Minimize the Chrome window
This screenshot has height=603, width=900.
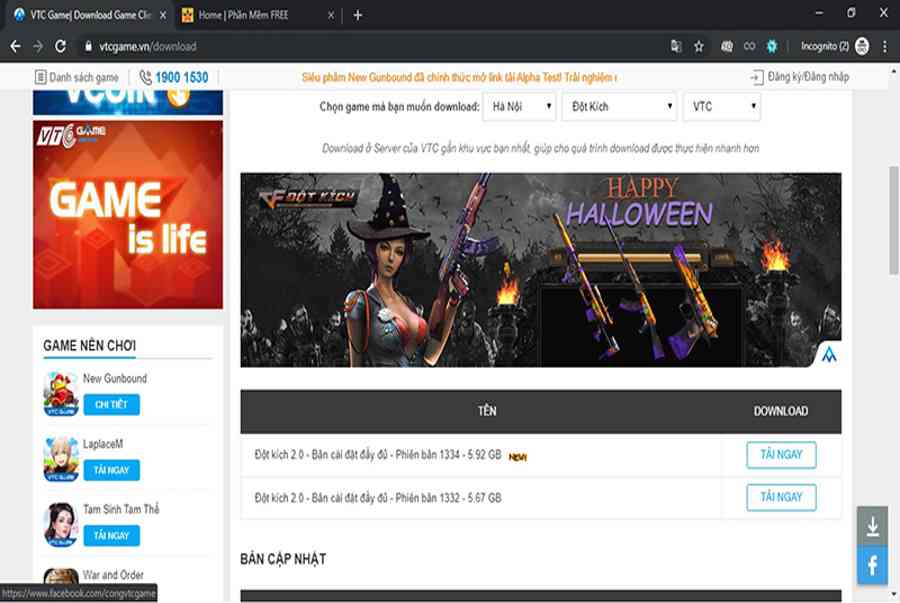point(819,13)
